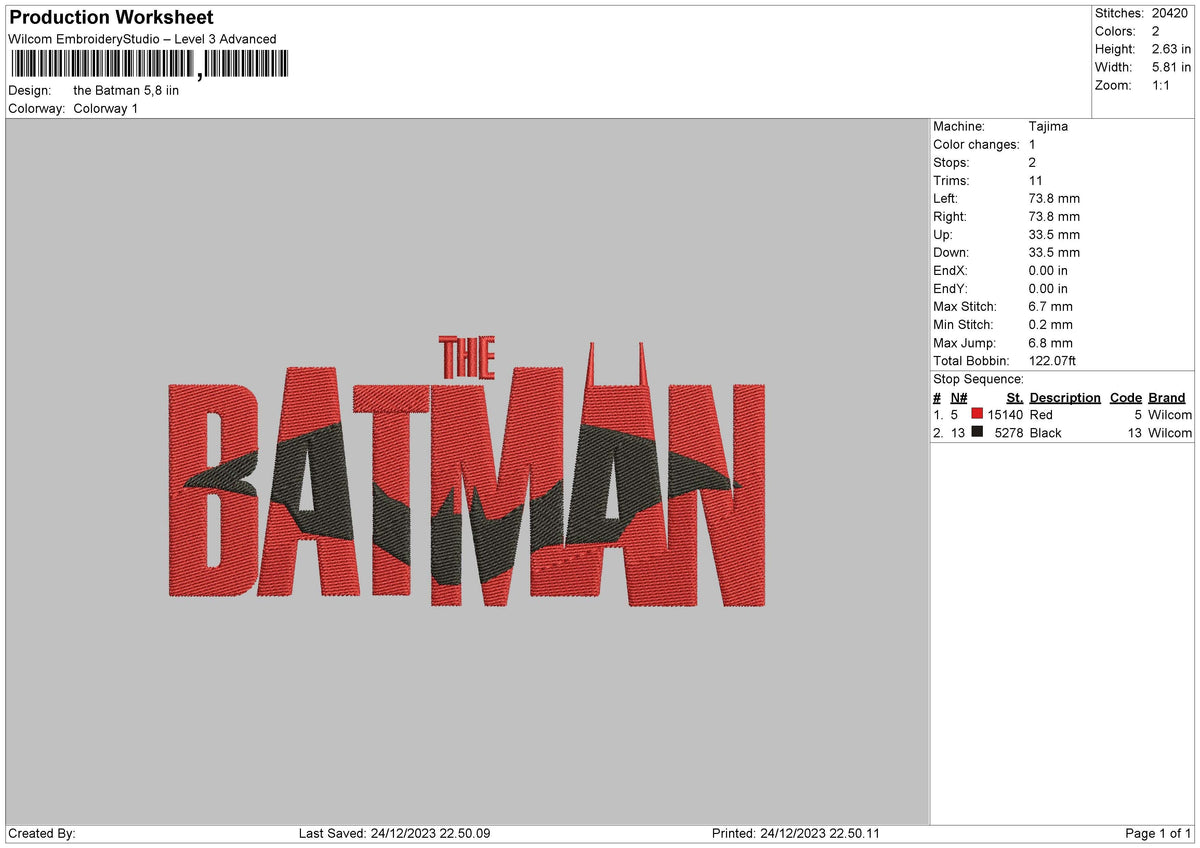Click the barcode below the title
Viewport: 1200px width, 848px height.
point(148,65)
